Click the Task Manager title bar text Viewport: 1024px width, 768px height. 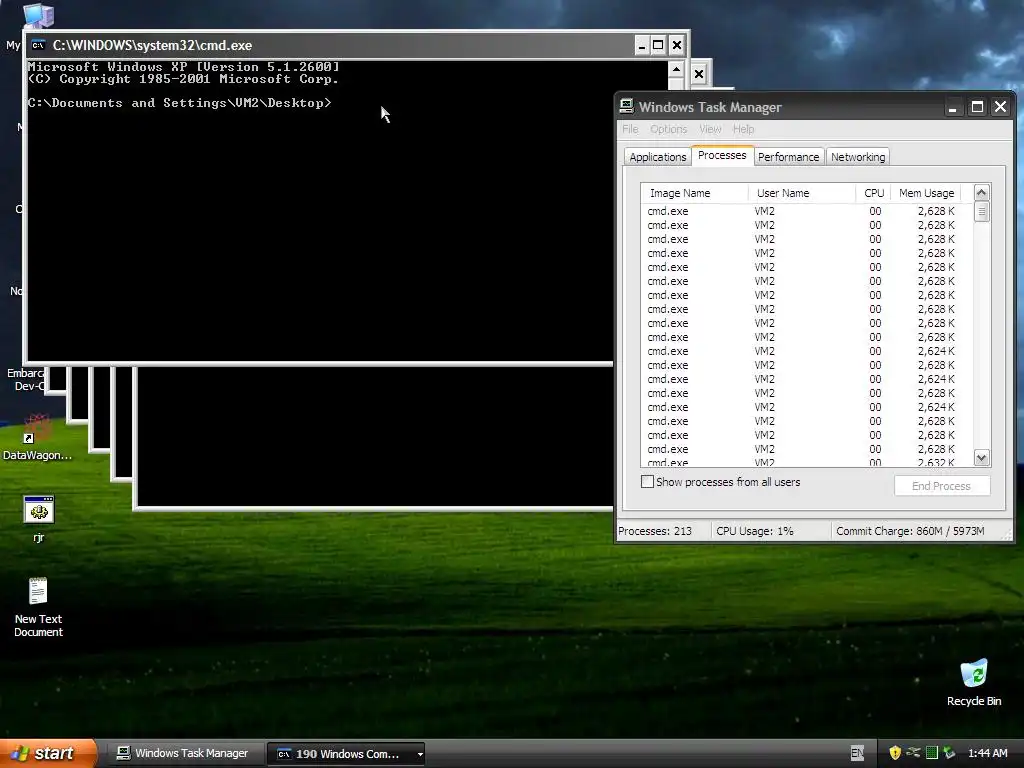[x=710, y=107]
